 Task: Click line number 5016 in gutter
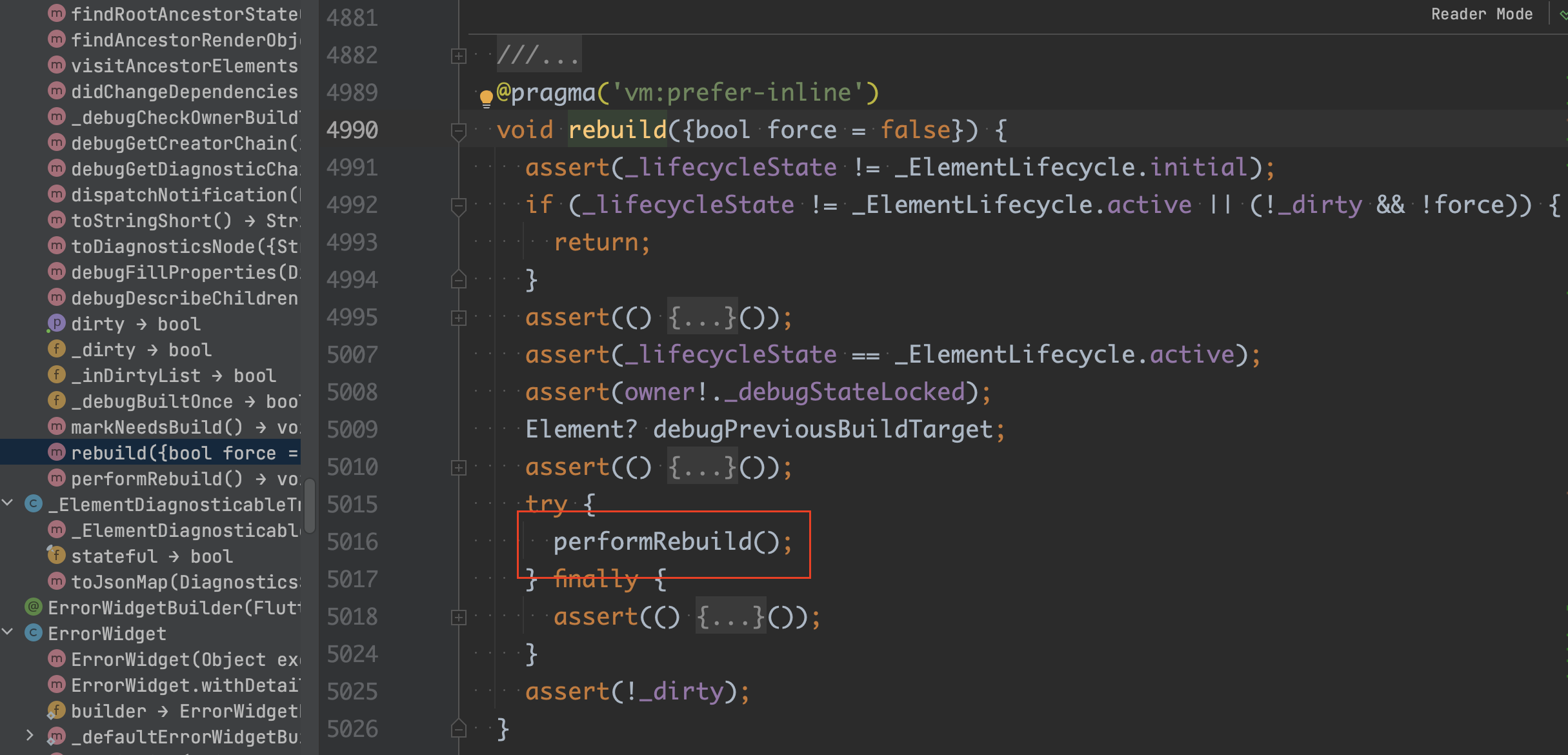click(x=352, y=542)
